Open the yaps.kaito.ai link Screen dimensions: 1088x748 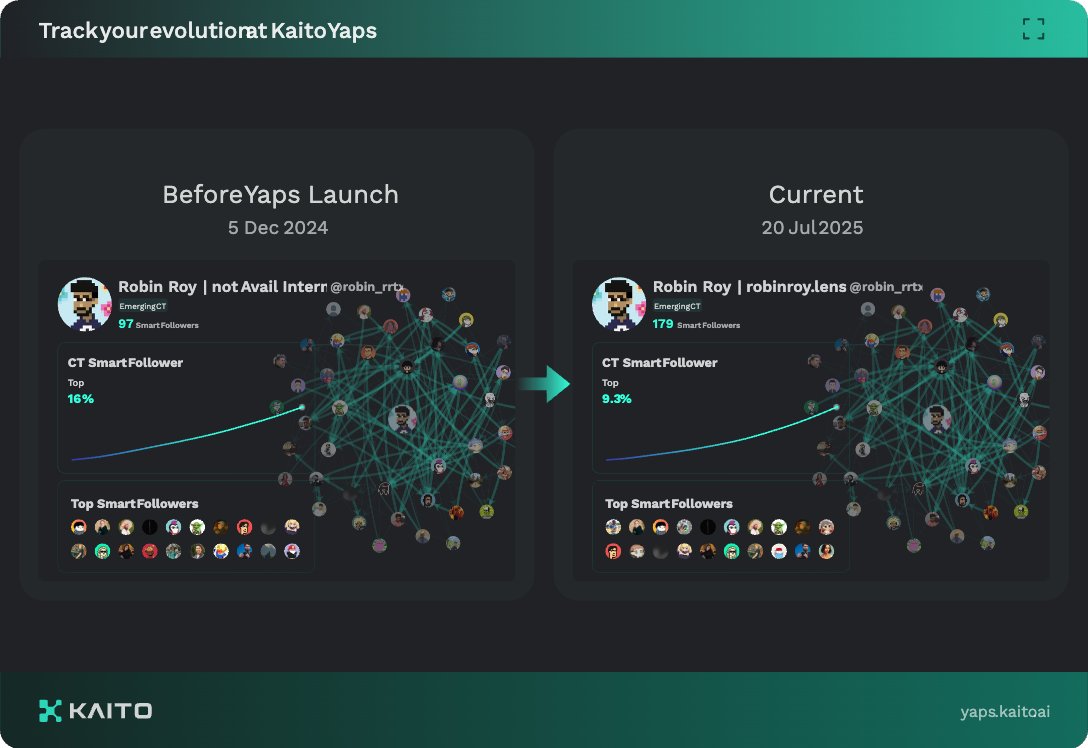pyautogui.click(x=1005, y=711)
